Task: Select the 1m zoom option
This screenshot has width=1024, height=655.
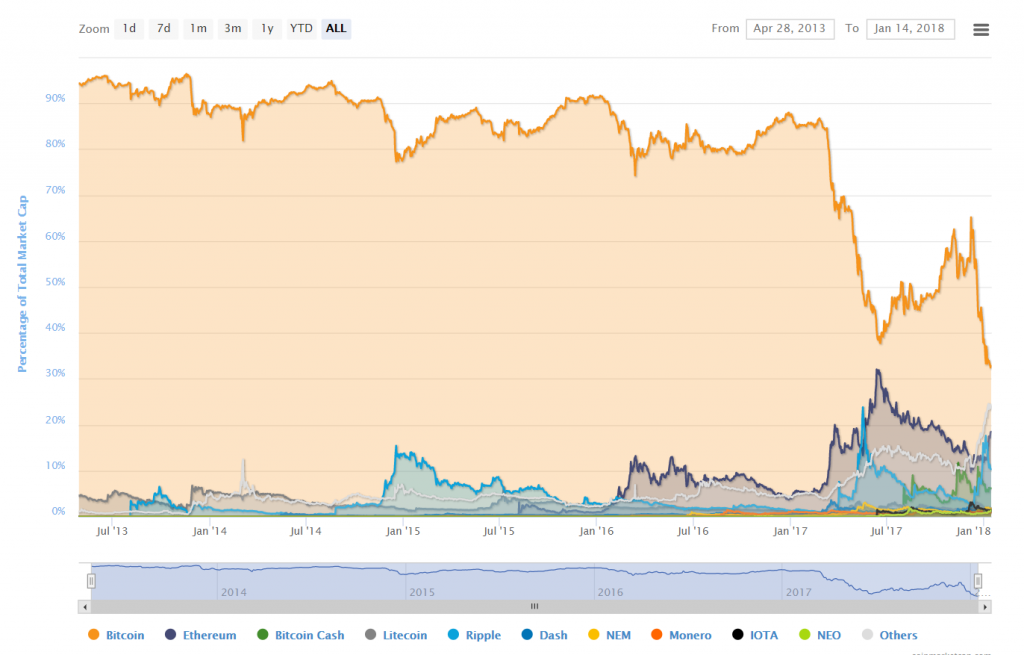Action: pos(198,28)
